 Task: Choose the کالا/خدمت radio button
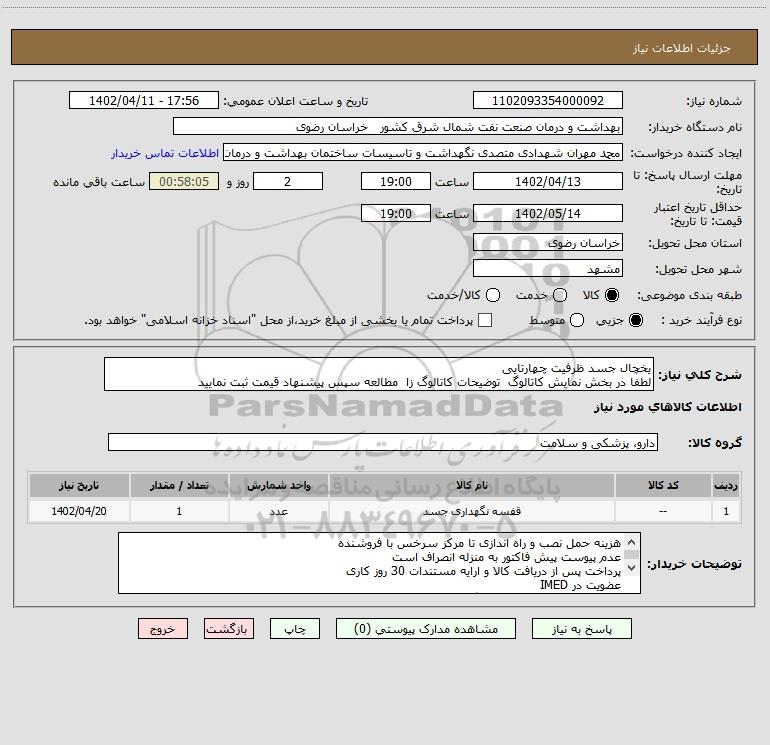click(493, 295)
